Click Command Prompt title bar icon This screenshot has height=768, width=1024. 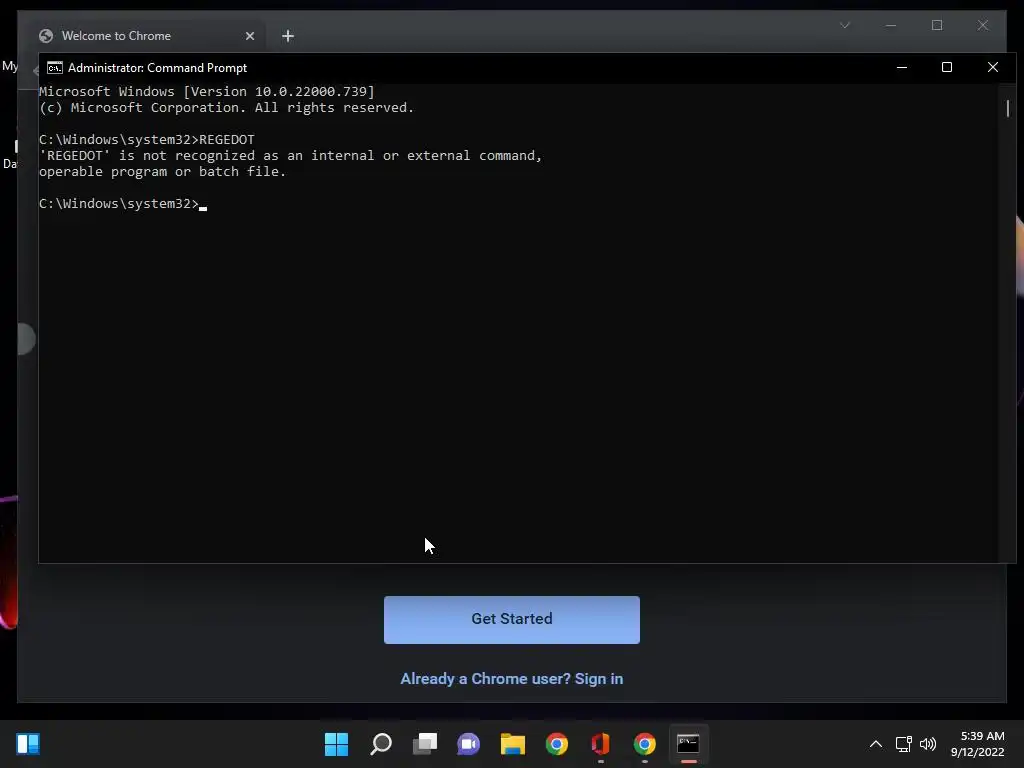pyautogui.click(x=55, y=68)
